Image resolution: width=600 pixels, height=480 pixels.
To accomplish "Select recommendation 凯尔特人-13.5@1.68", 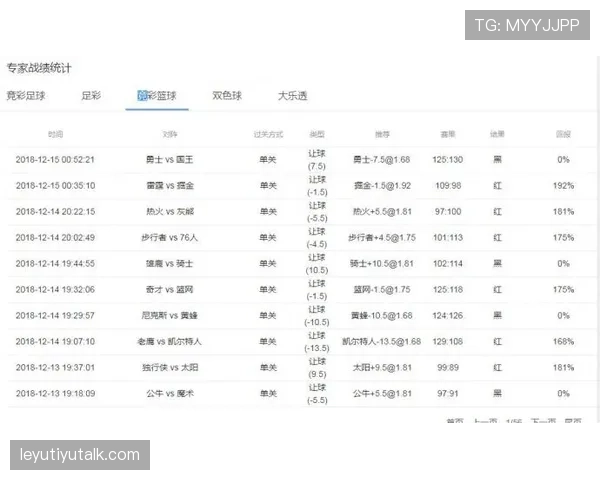I will (x=382, y=341).
